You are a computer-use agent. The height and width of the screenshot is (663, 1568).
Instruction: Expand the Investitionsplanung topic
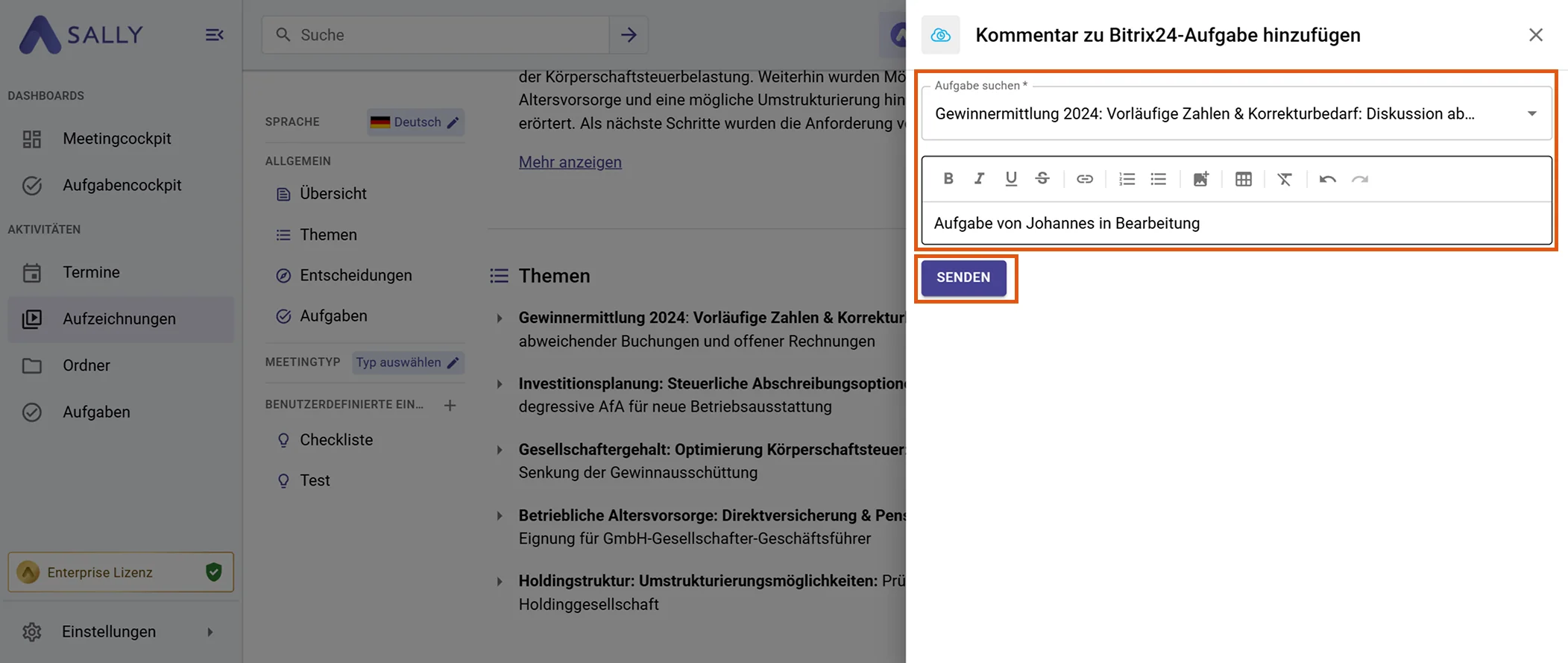pyautogui.click(x=499, y=384)
